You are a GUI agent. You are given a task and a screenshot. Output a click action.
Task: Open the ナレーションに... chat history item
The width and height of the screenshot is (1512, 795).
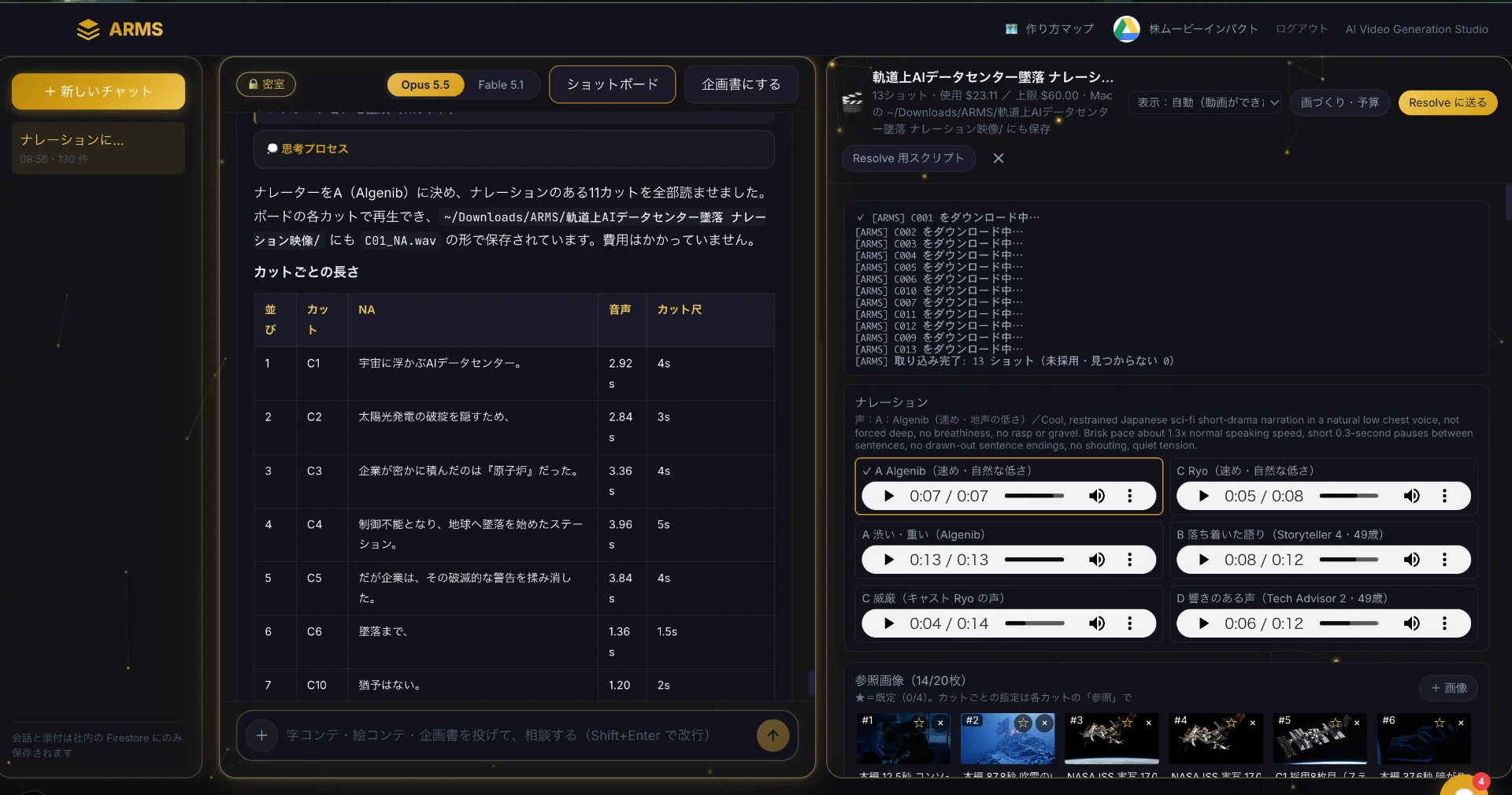[x=98, y=148]
